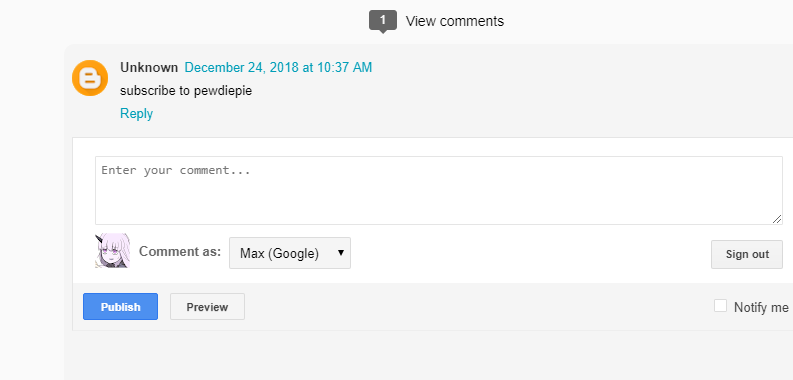Click the orange Blogger avatar icon
Screen dimensions: 793x380
point(90,78)
